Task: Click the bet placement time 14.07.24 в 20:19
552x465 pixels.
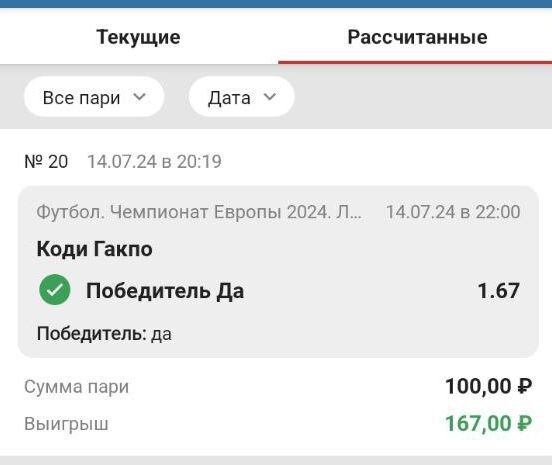Action: click(x=154, y=162)
